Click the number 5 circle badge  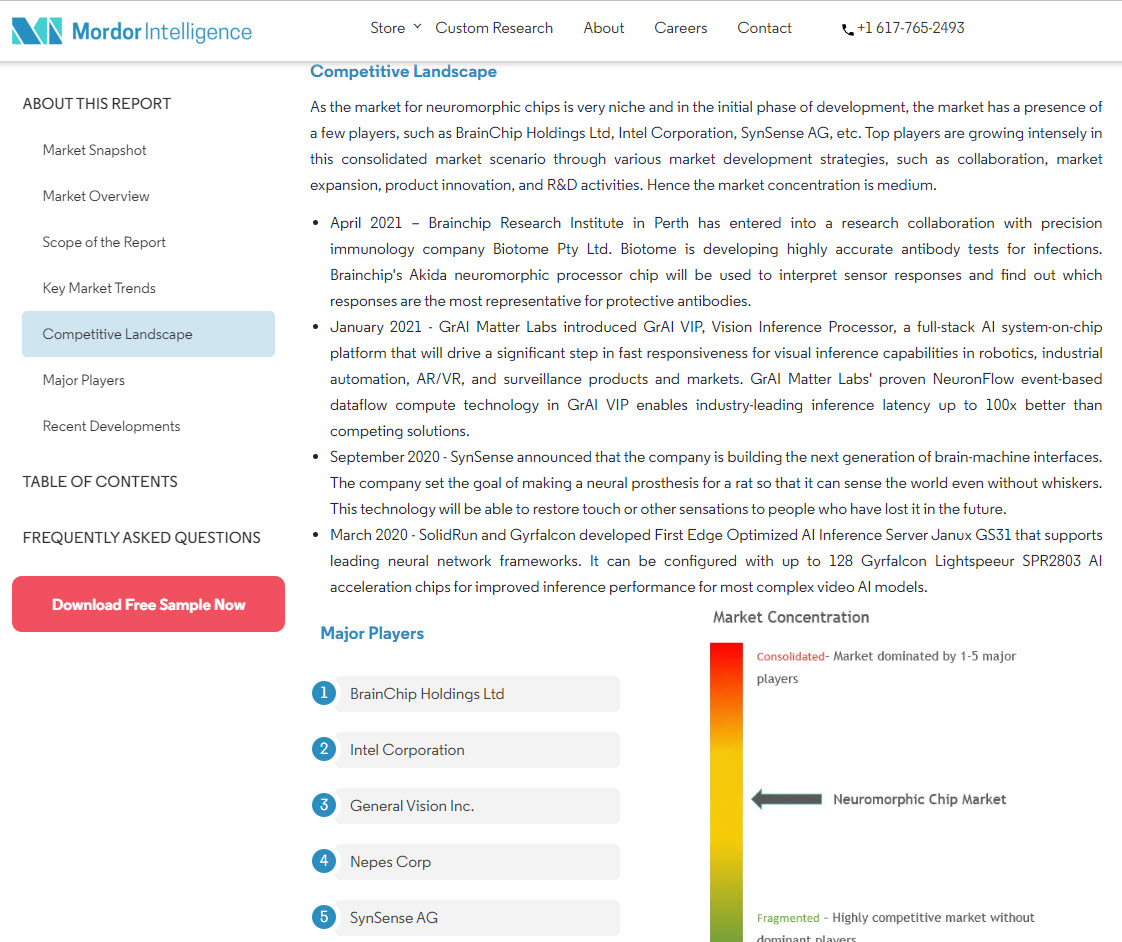(323, 917)
